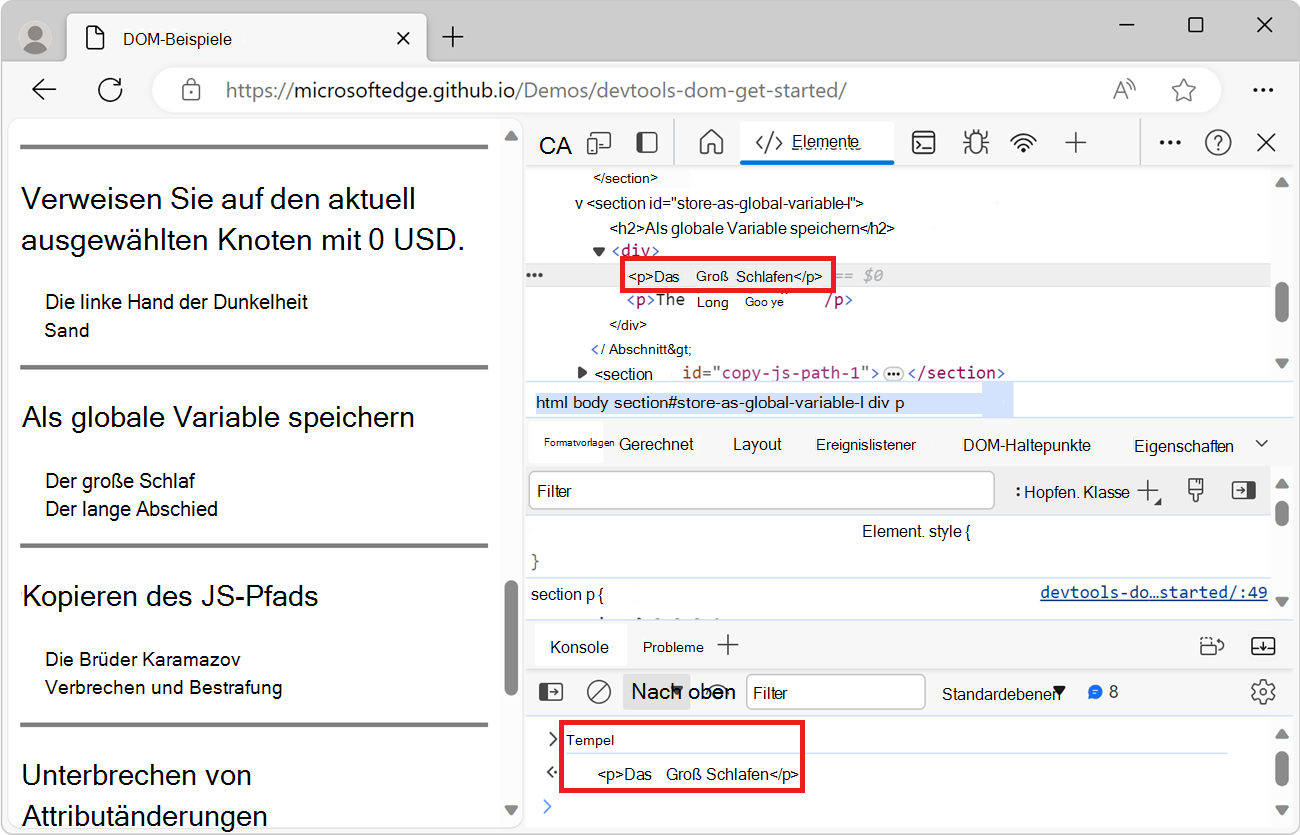This screenshot has width=1300, height=835.
Task: Collapse the div element in the DOM tree
Action: (x=599, y=251)
